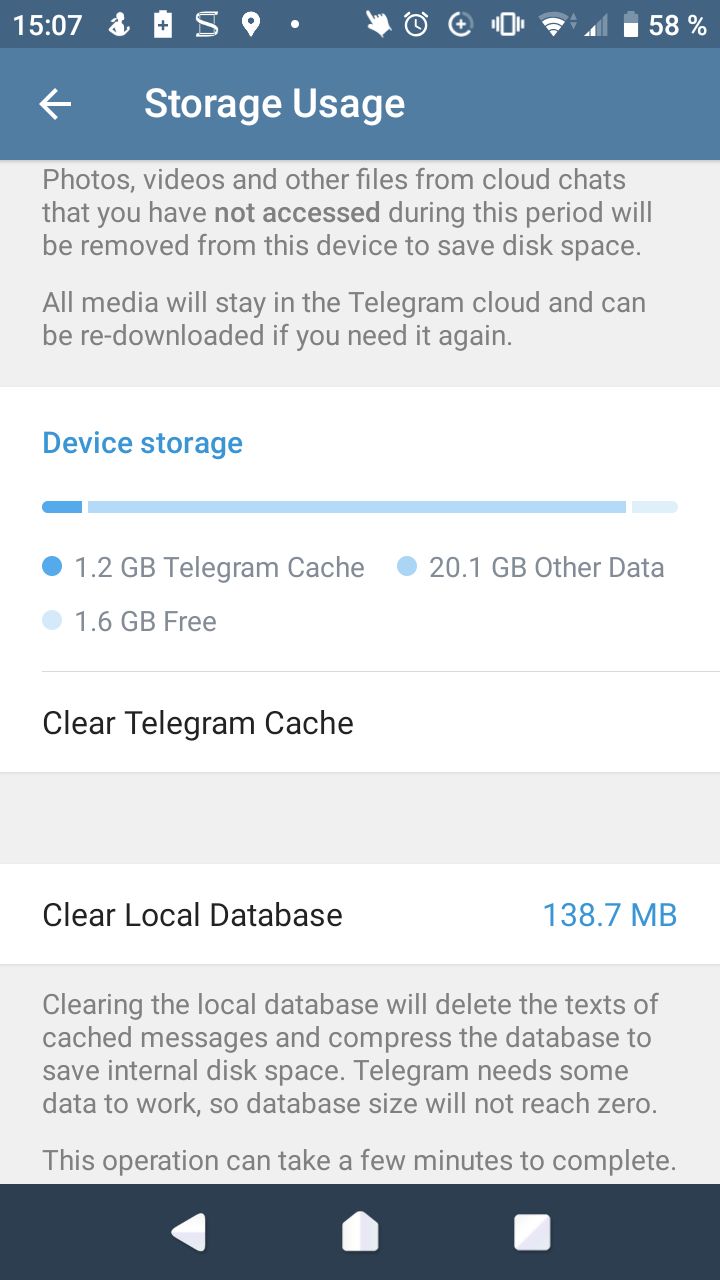Tap the vibrate mode status icon
Screen dimensions: 720x1280
point(507,25)
